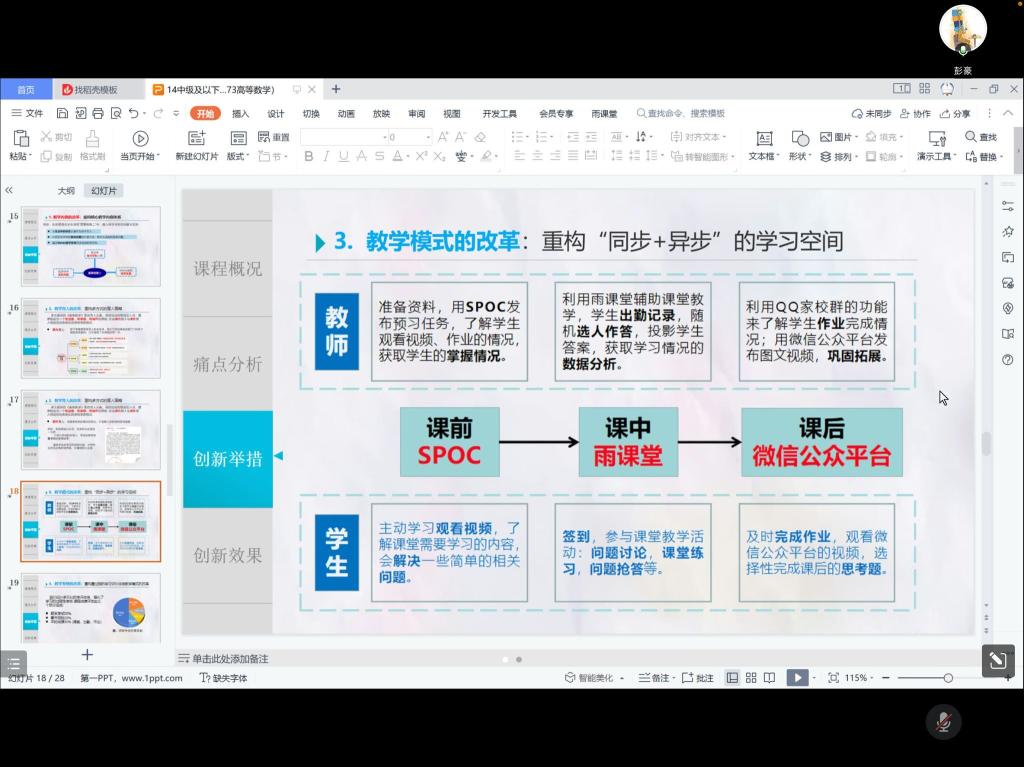Start slideshow with 当页开始 play icon

tap(140, 139)
